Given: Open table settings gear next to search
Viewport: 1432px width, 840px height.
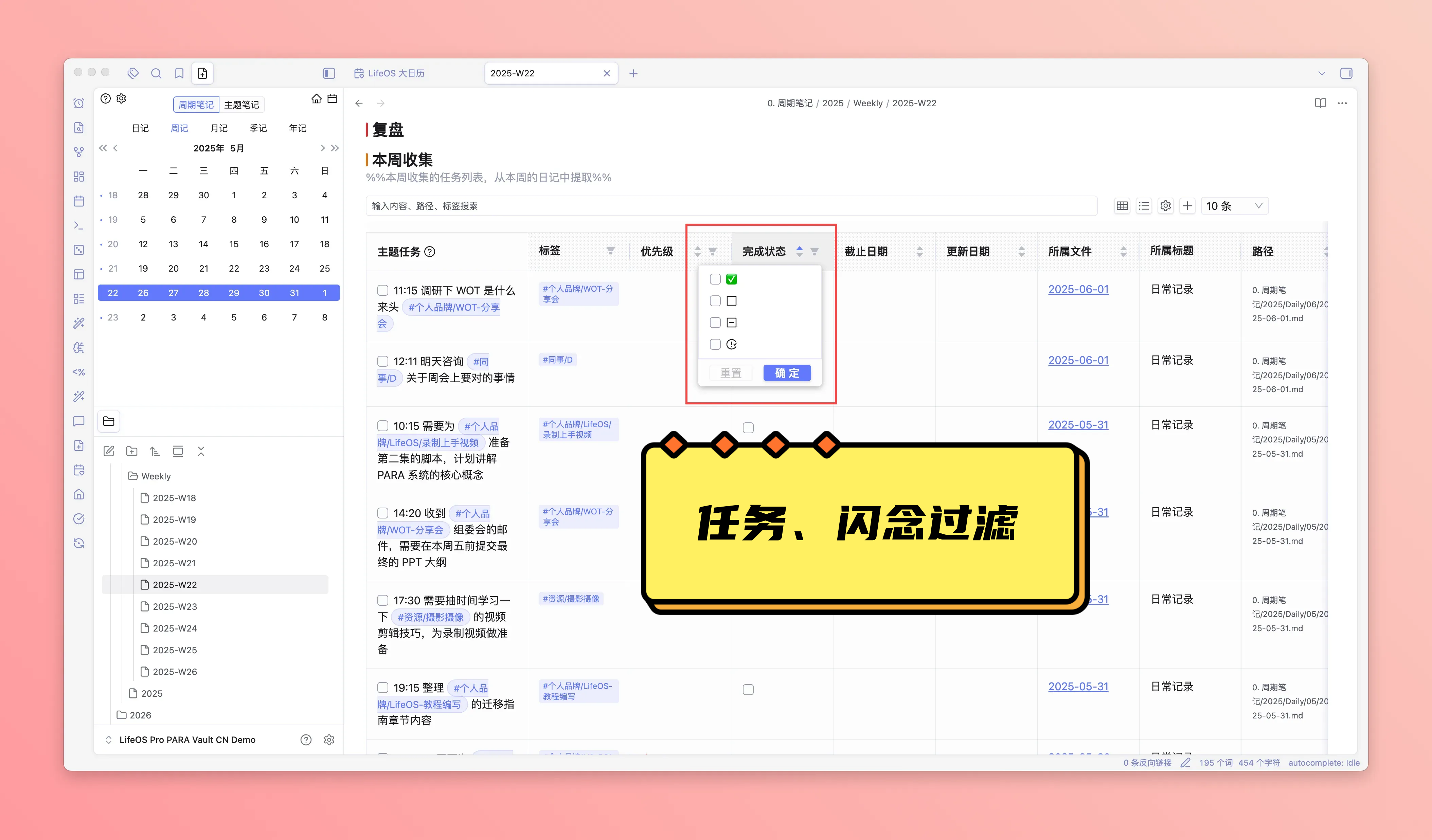Looking at the screenshot, I should click(1165, 206).
